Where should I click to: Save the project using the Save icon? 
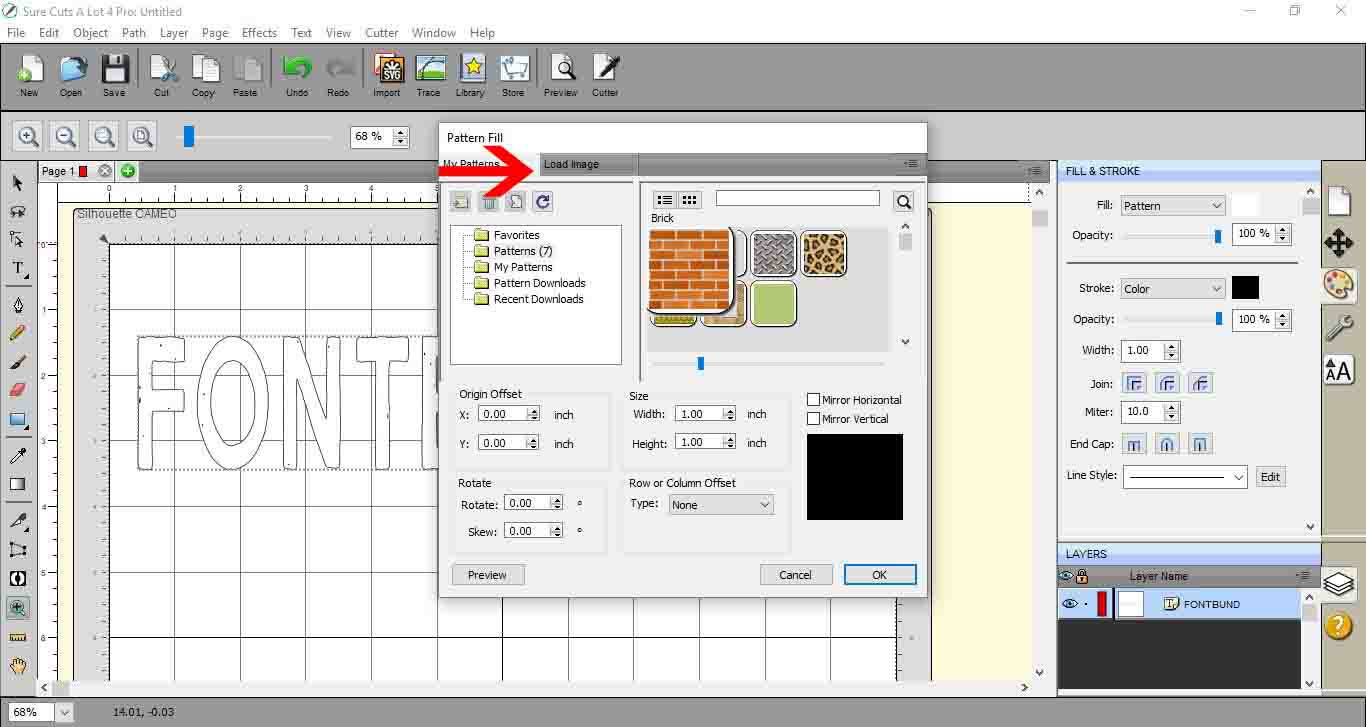coord(114,75)
